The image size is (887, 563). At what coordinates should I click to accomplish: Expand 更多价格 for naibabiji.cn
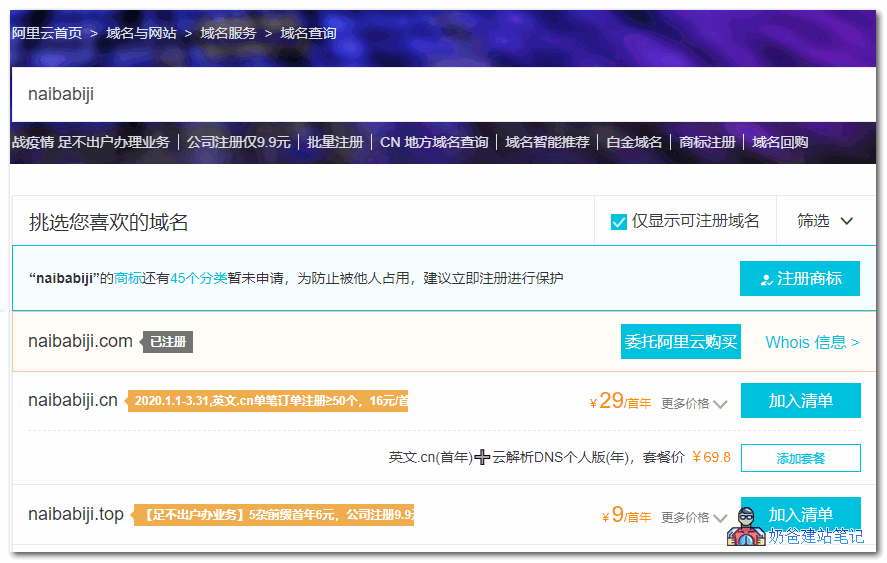click(694, 404)
